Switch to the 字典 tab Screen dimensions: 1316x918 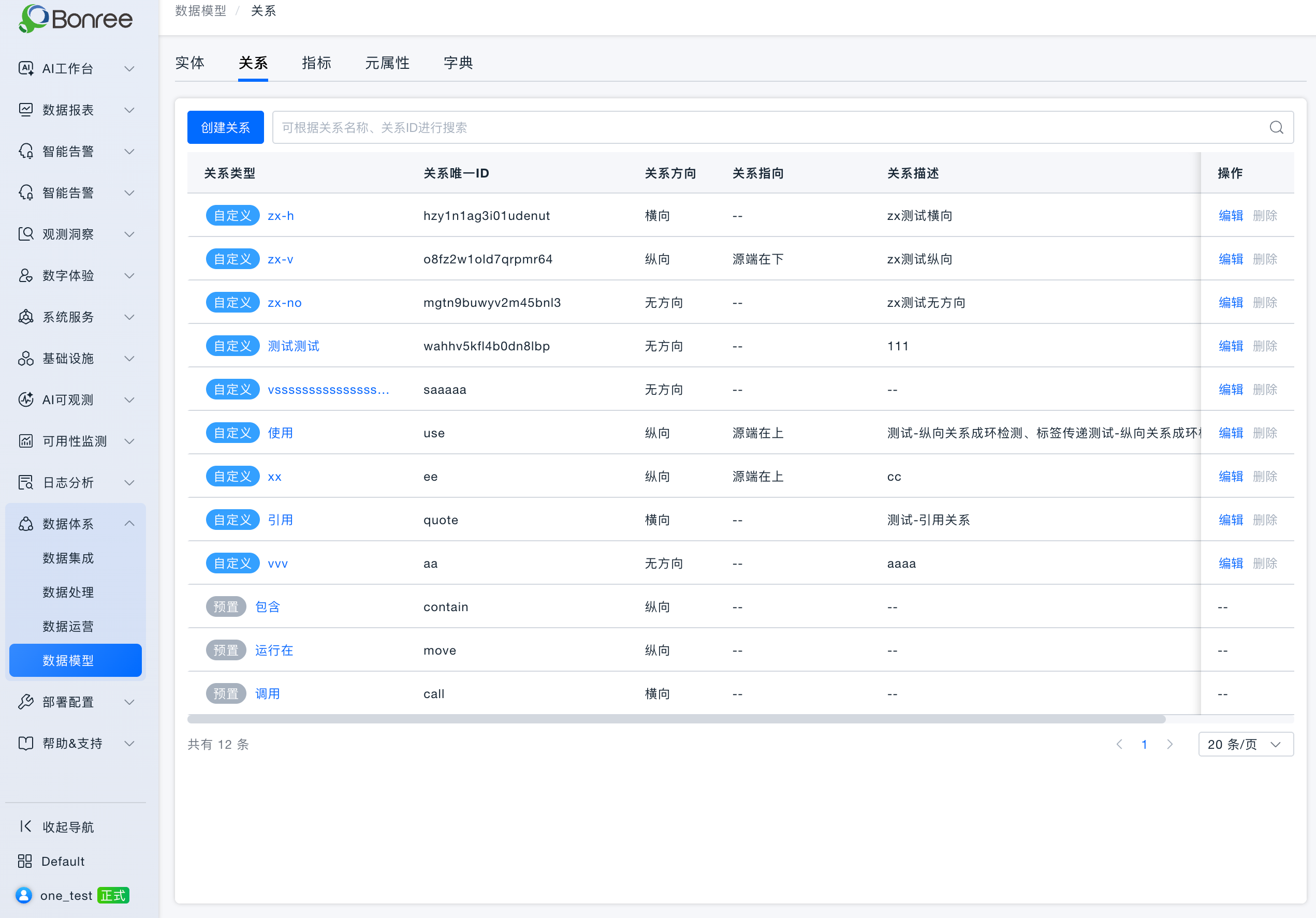(x=458, y=63)
